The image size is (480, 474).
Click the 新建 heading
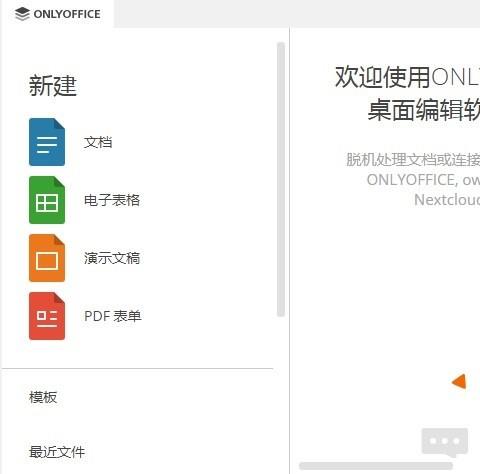pos(53,86)
